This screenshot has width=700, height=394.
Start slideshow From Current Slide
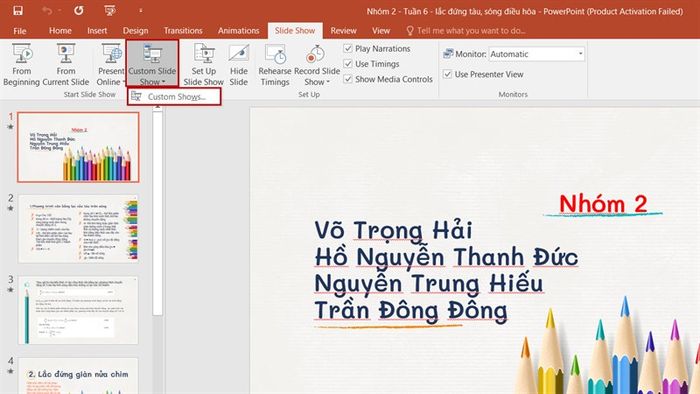[66, 65]
